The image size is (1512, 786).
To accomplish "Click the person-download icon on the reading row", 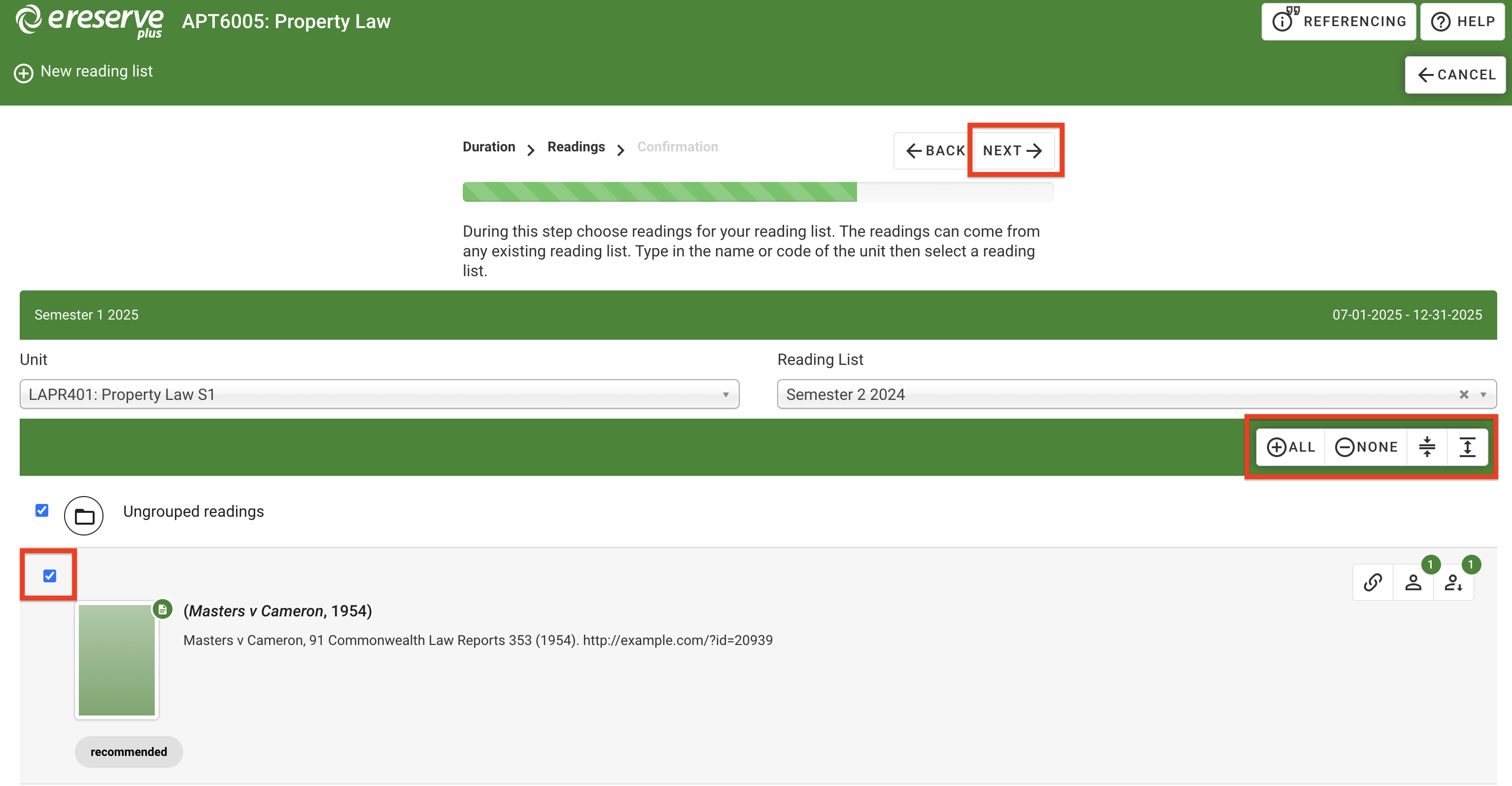I will coord(1453,582).
